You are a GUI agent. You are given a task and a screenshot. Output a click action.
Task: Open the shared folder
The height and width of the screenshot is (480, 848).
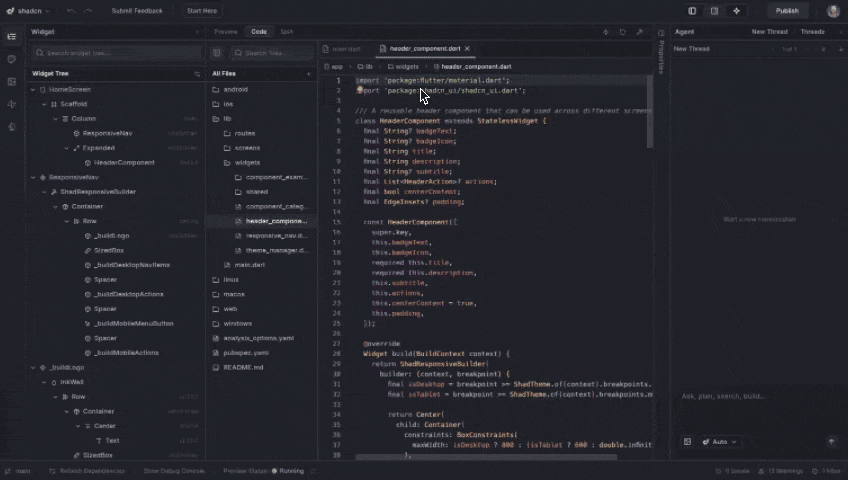pyautogui.click(x=257, y=192)
